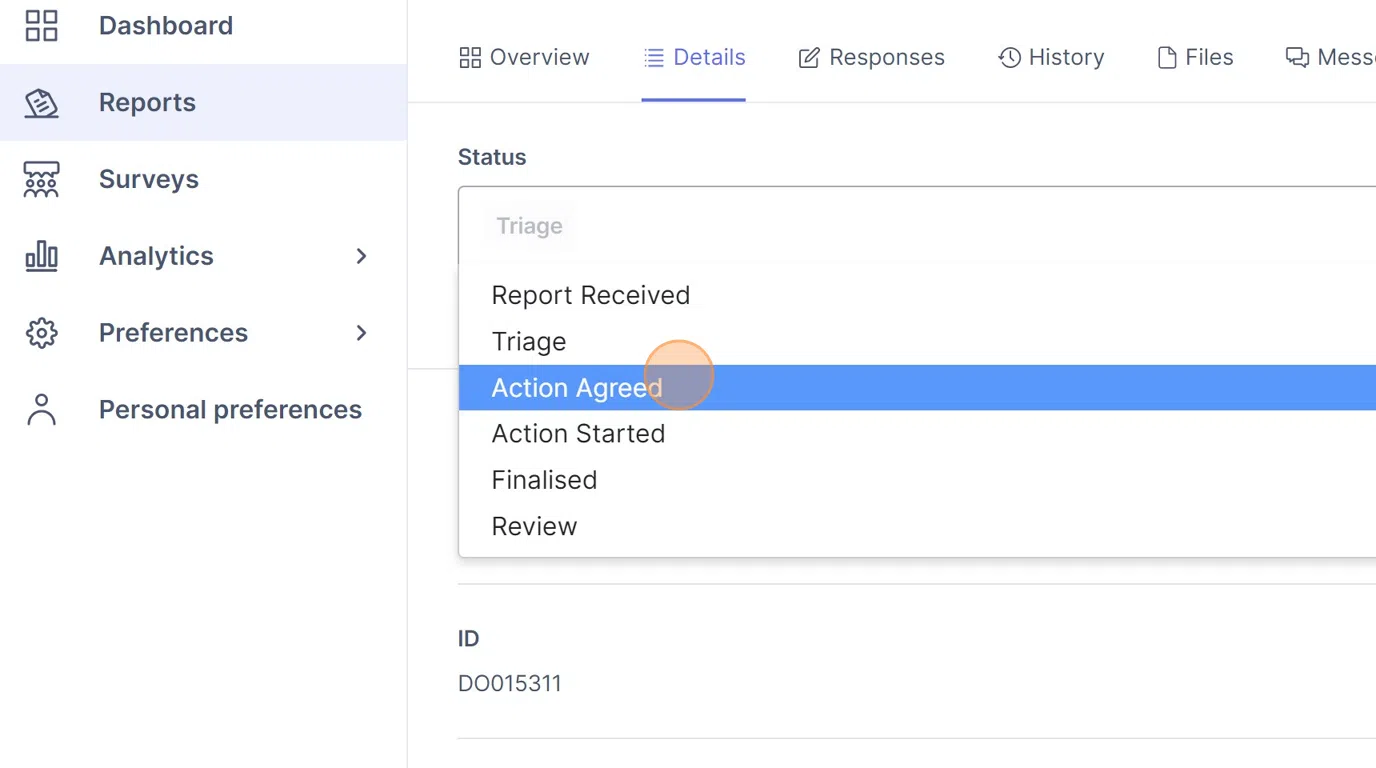
Task: Select Action Agreed status option
Action: [577, 388]
